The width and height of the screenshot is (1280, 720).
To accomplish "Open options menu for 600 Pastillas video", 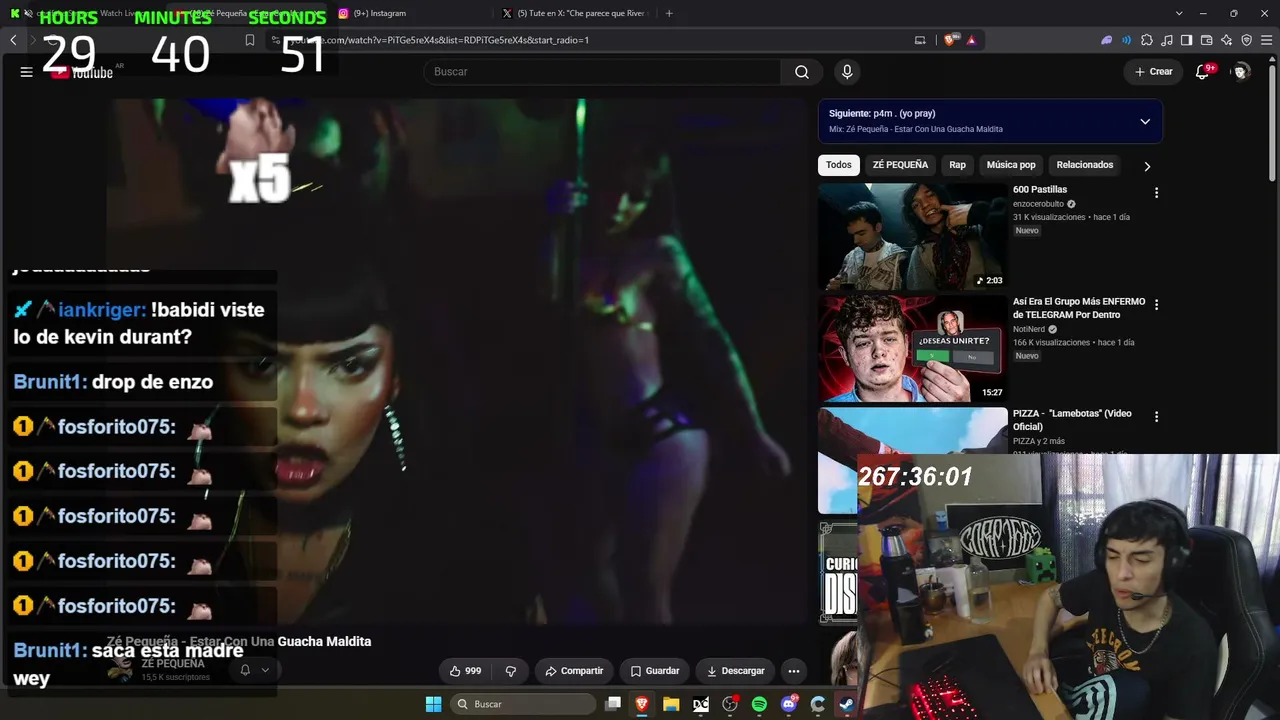I will tap(1156, 192).
